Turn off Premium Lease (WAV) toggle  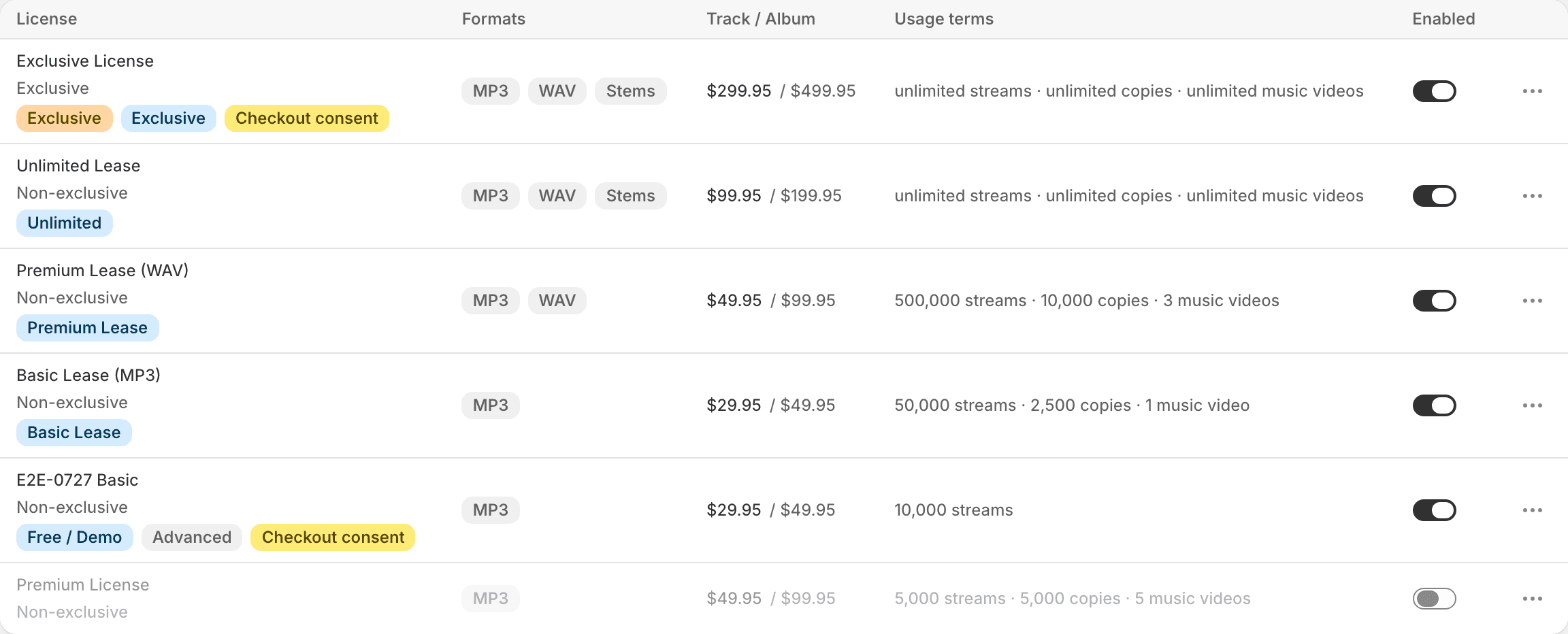(1434, 301)
